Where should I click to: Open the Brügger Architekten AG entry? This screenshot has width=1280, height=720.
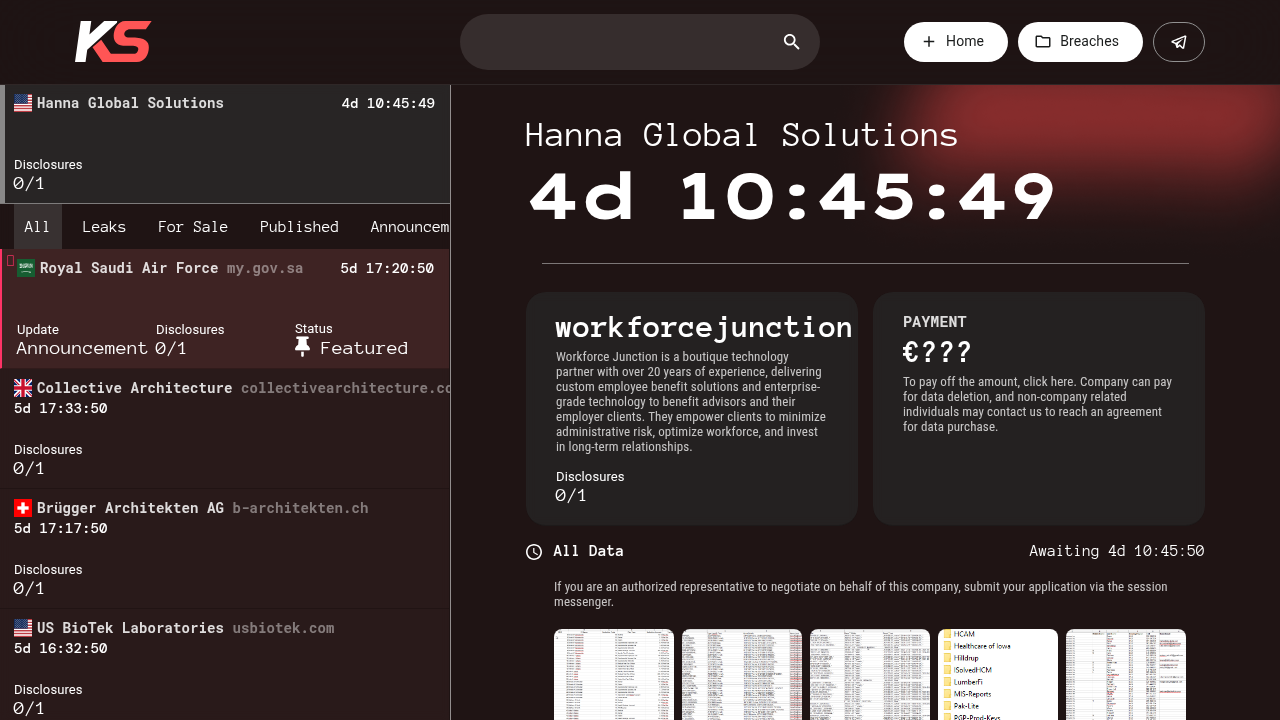[x=225, y=549]
